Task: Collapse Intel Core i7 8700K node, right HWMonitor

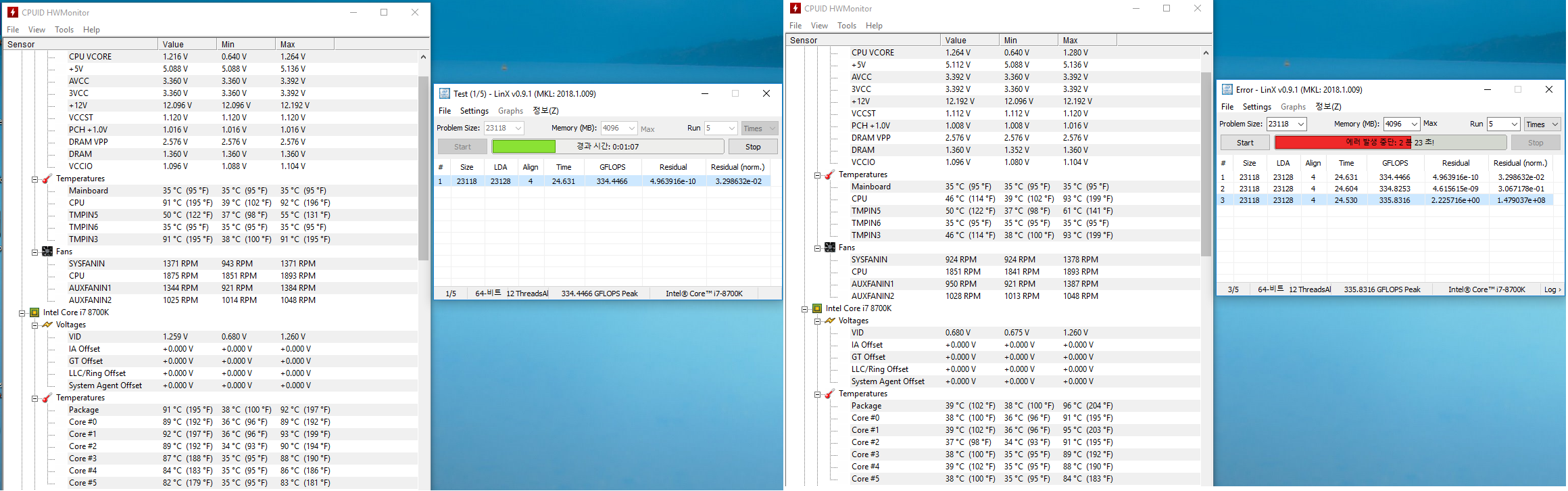Action: coord(804,309)
